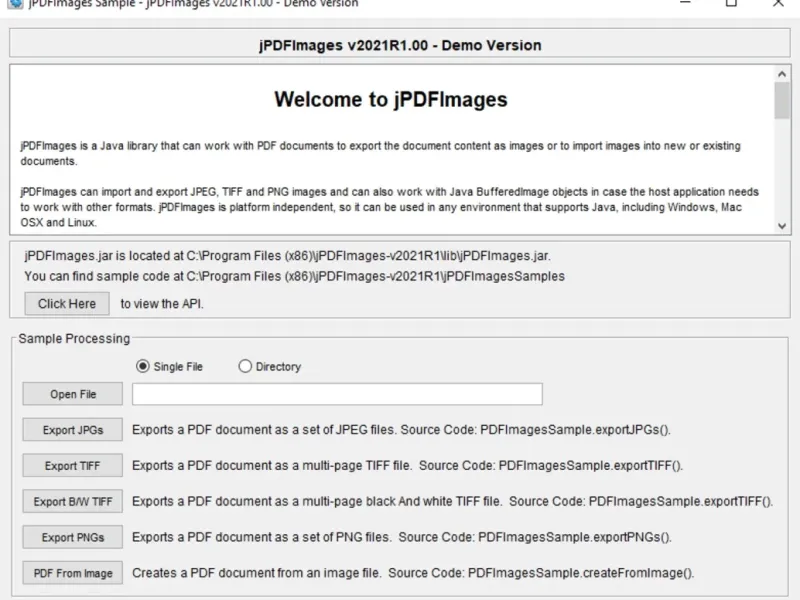Click the black and white TIFF description
Image resolution: width=800 pixels, height=600 pixels.
pyautogui.click(x=453, y=501)
